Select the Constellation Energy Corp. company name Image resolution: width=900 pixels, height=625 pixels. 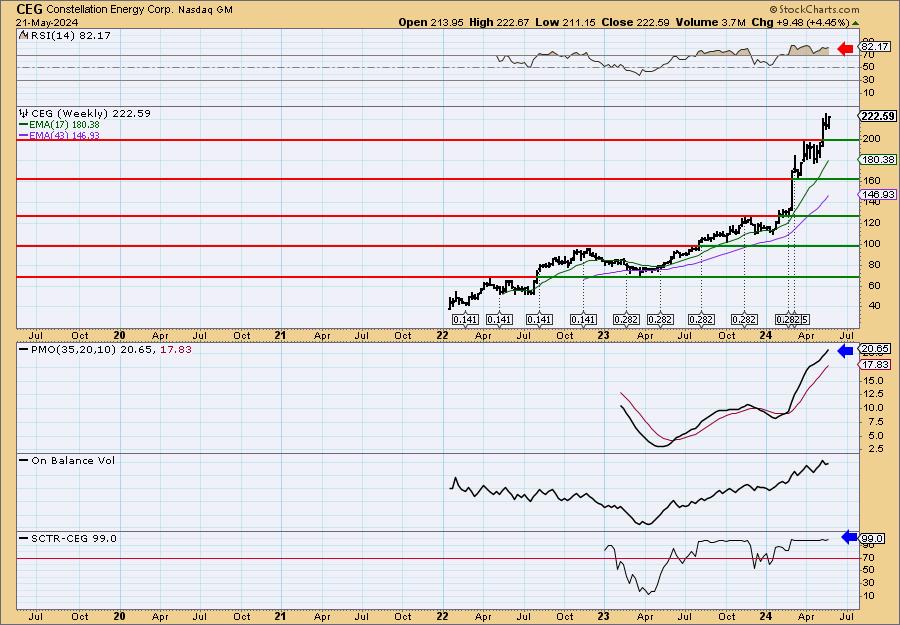tap(109, 10)
